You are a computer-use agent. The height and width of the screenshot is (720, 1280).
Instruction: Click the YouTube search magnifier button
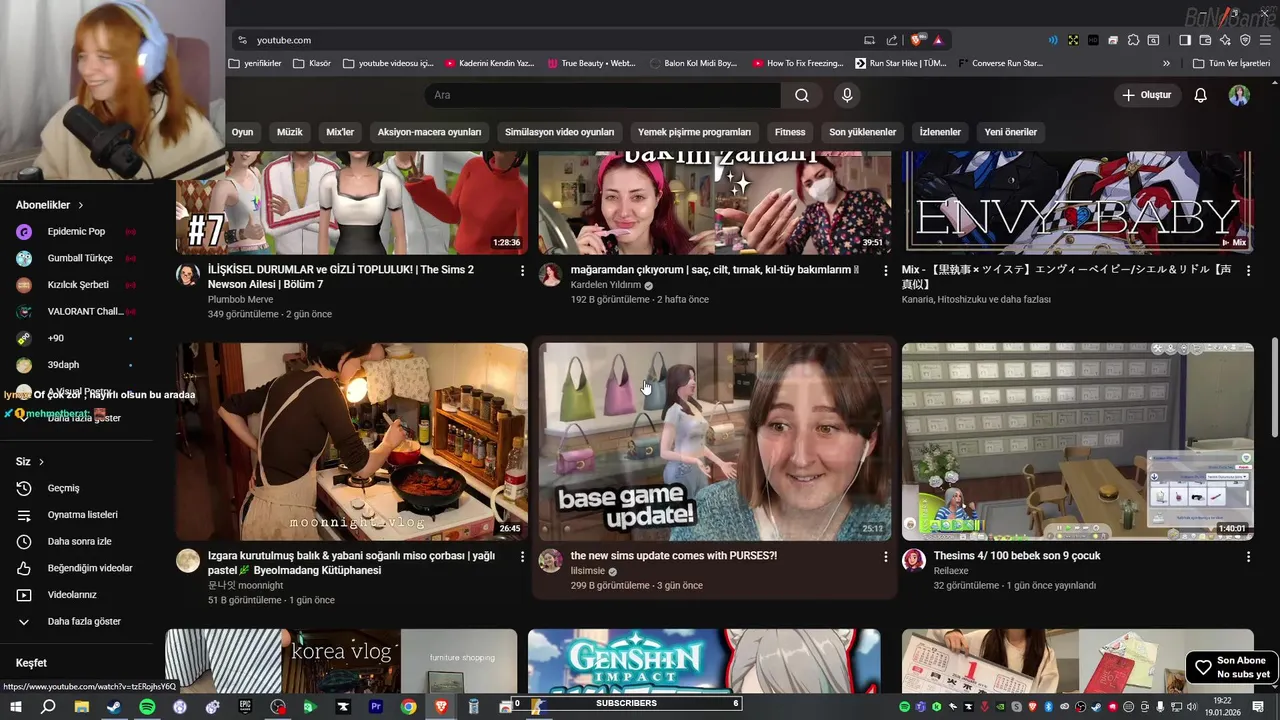tap(802, 95)
